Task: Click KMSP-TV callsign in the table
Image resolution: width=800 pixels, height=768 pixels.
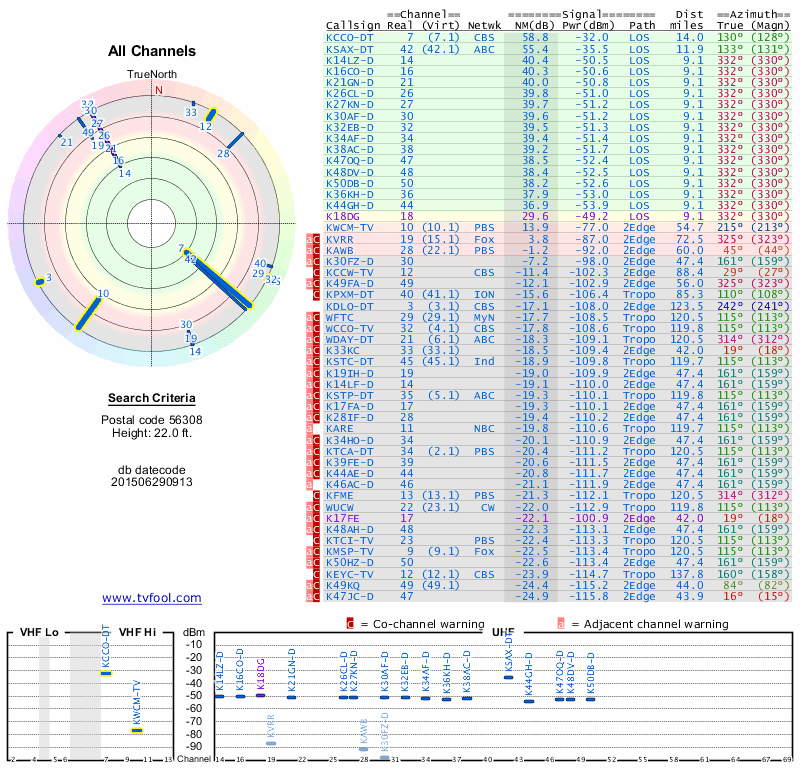Action: 350,552
